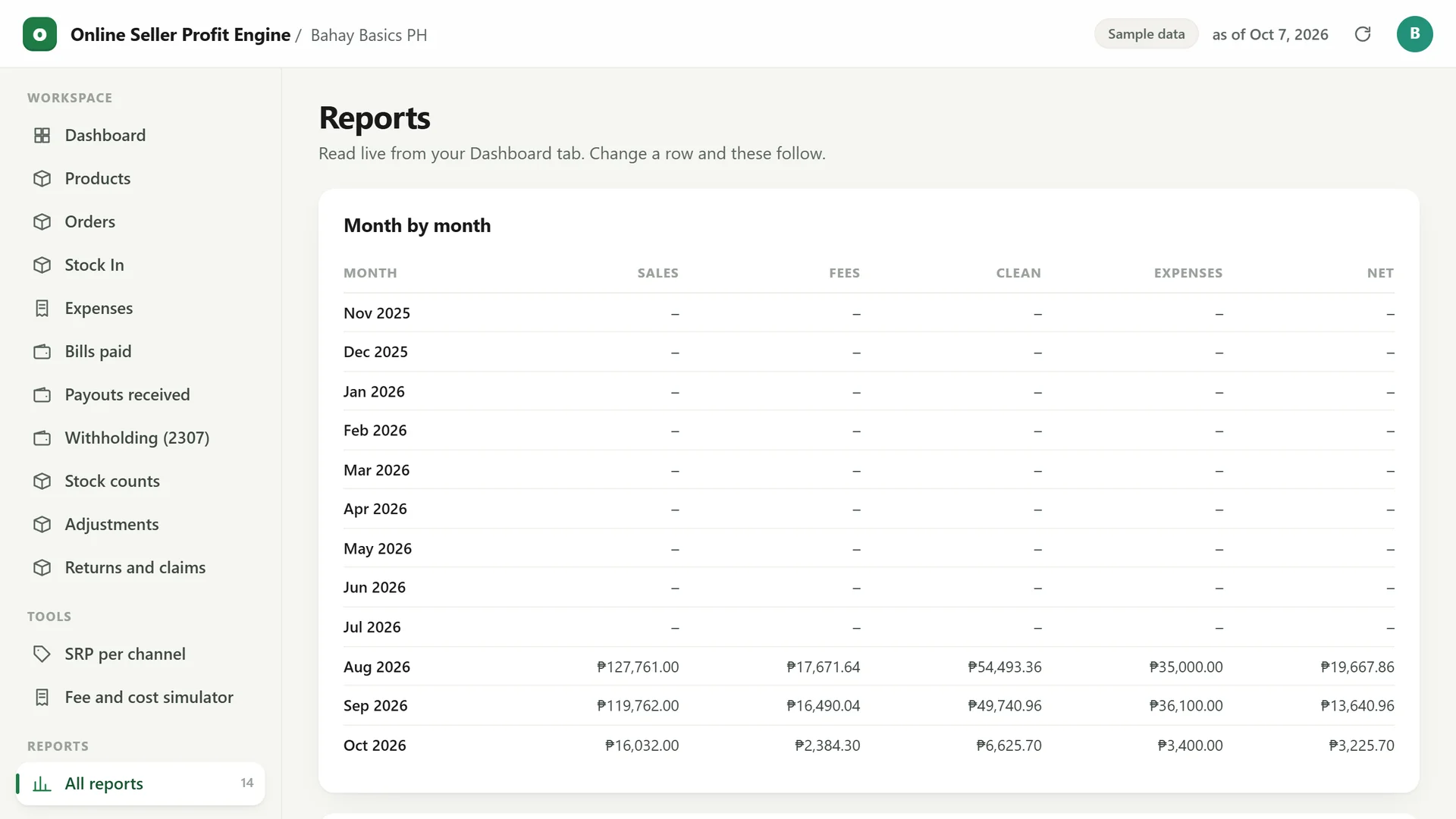Go to Products page
Image resolution: width=1456 pixels, height=819 pixels.
point(140,178)
